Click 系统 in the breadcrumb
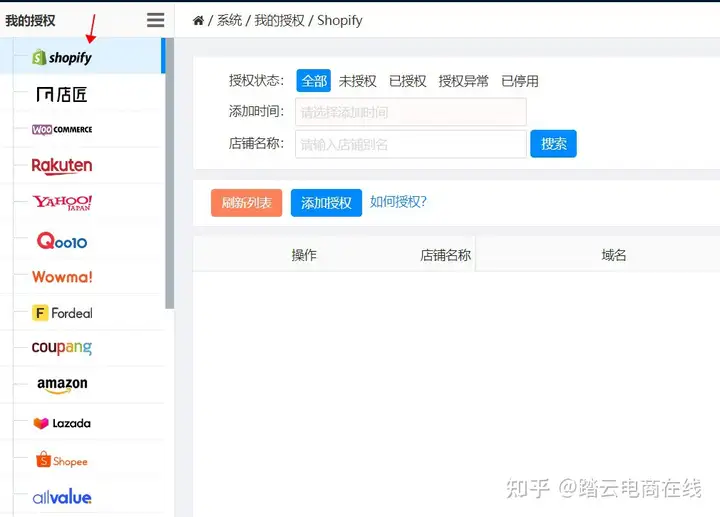 (229, 20)
